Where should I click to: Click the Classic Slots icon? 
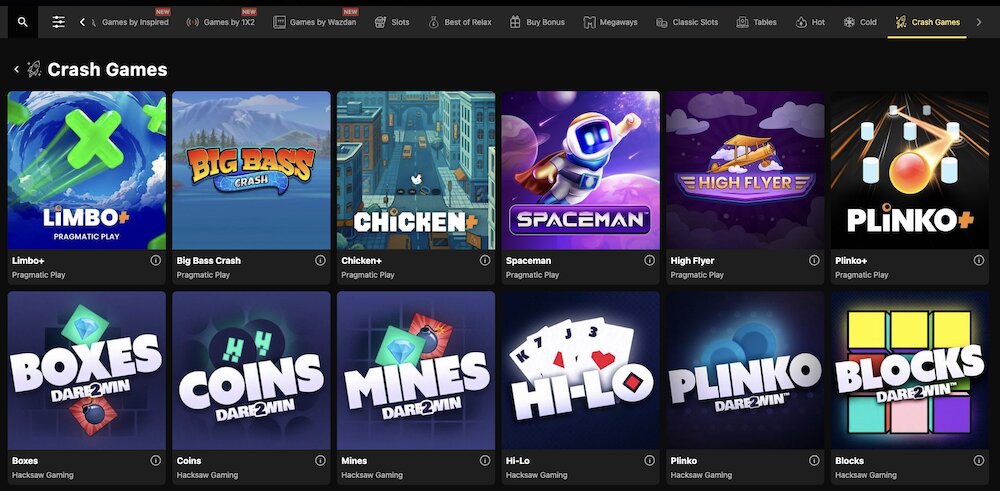click(662, 22)
